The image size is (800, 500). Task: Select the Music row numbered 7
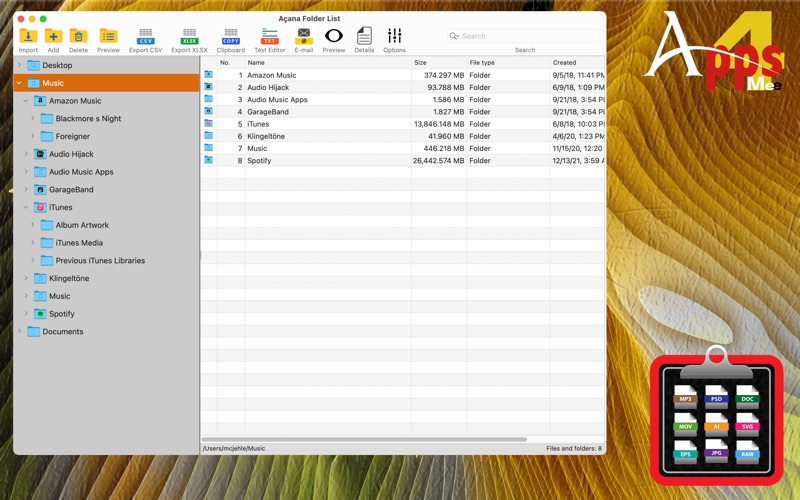point(403,148)
